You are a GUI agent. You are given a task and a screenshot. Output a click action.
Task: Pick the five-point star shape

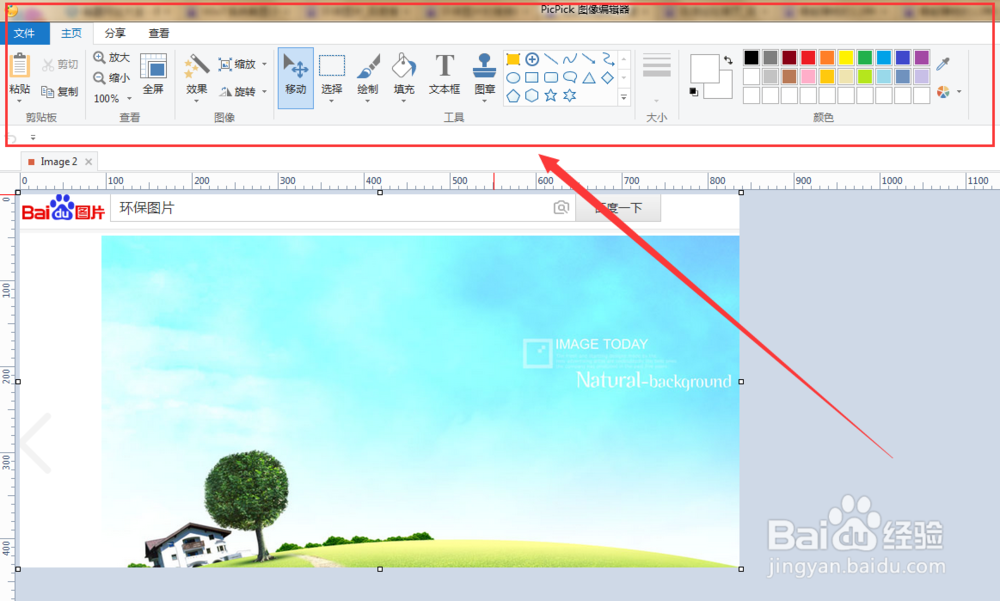pos(551,96)
